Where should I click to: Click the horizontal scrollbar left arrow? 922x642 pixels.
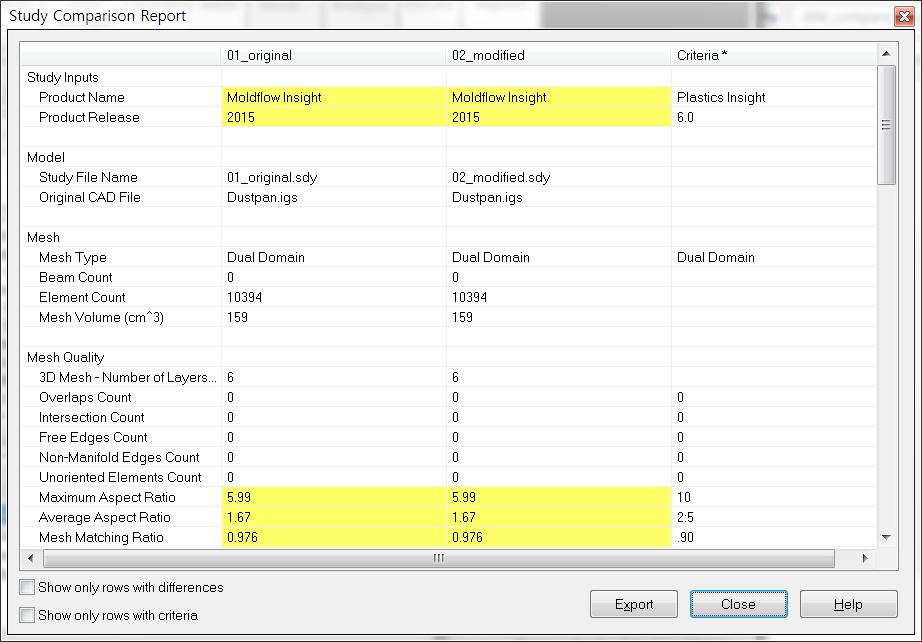coord(31,559)
